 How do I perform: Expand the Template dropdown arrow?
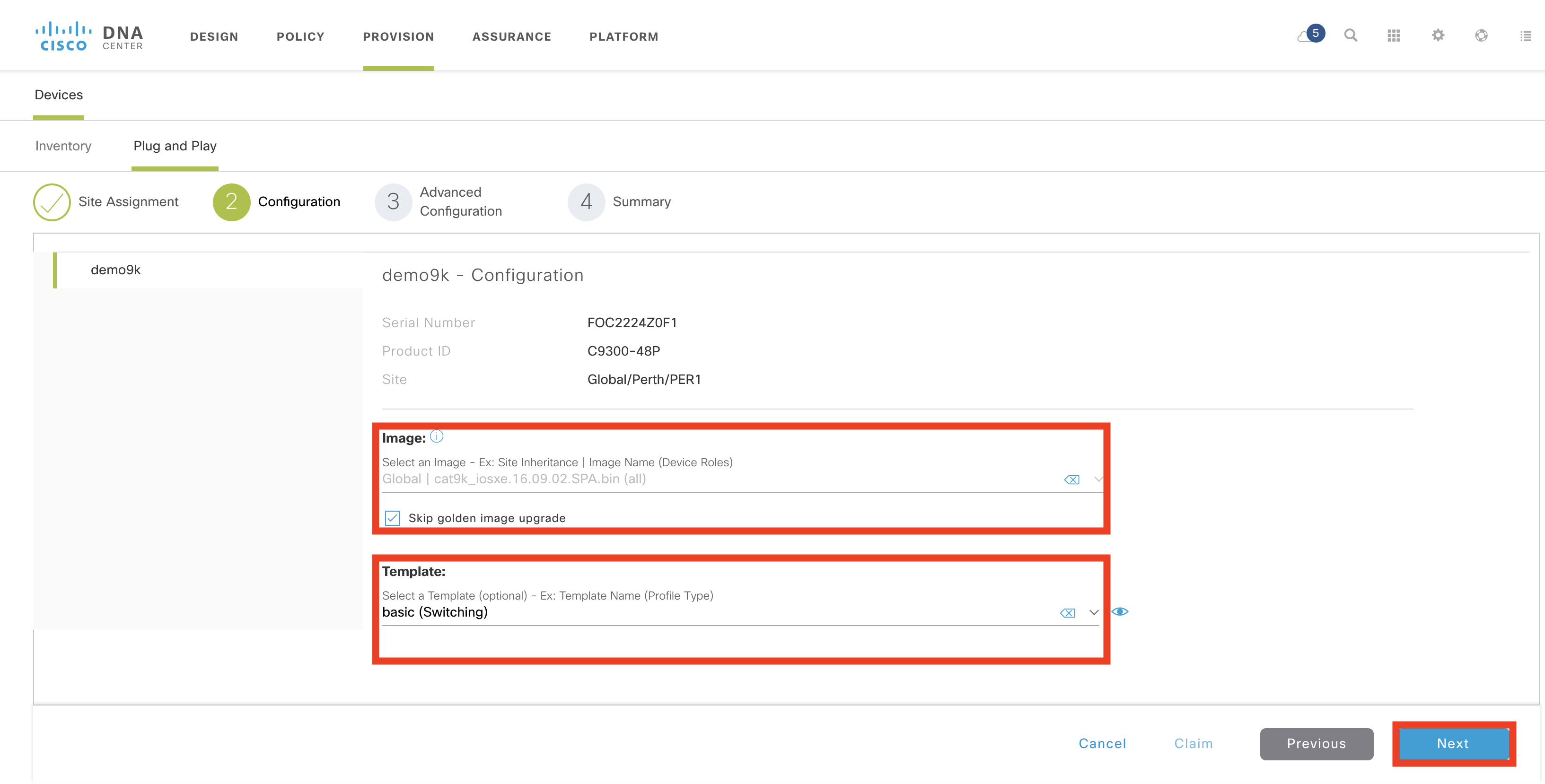(x=1093, y=612)
